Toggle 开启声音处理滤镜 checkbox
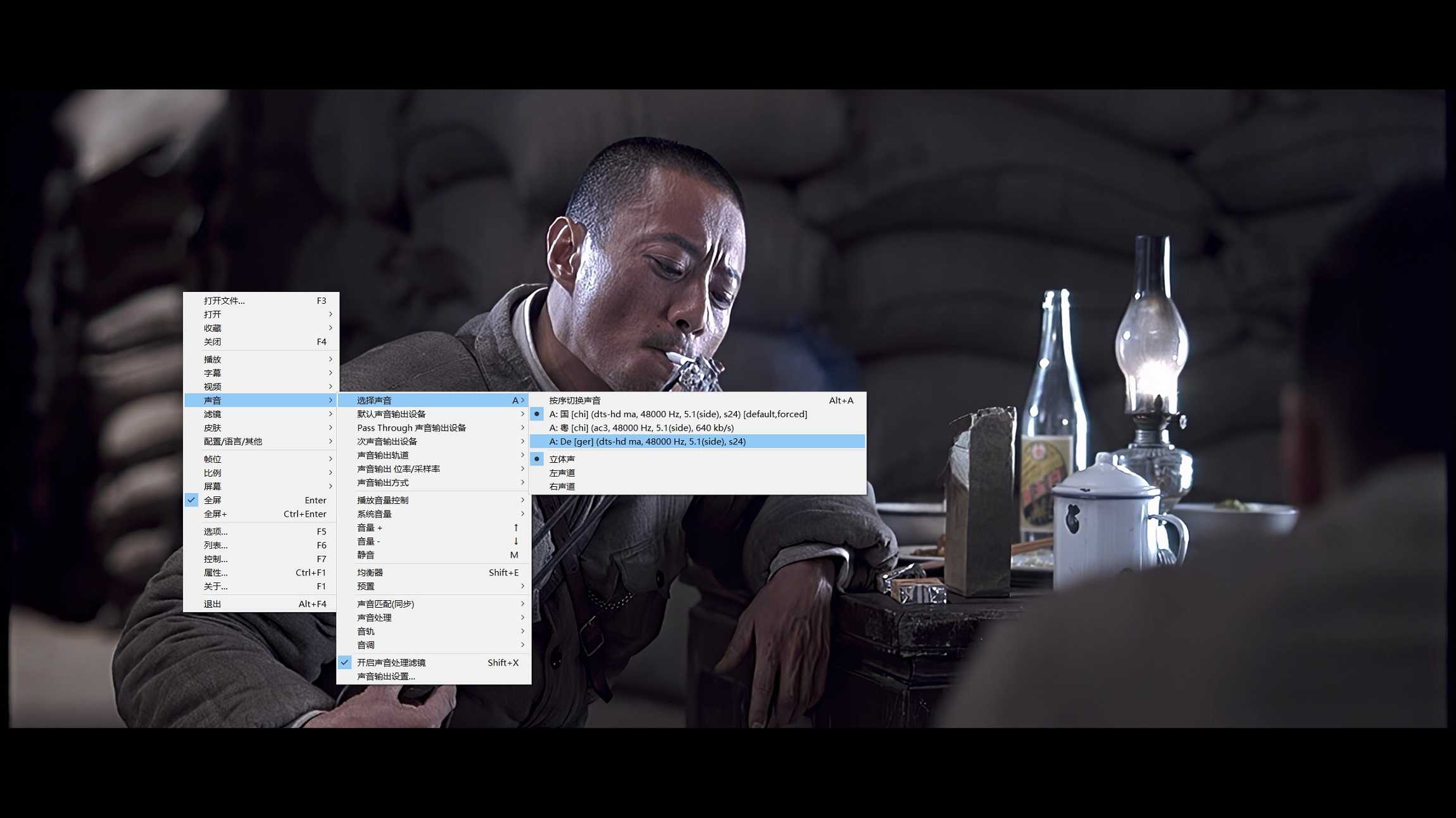Viewport: 1456px width, 818px height. (x=434, y=662)
